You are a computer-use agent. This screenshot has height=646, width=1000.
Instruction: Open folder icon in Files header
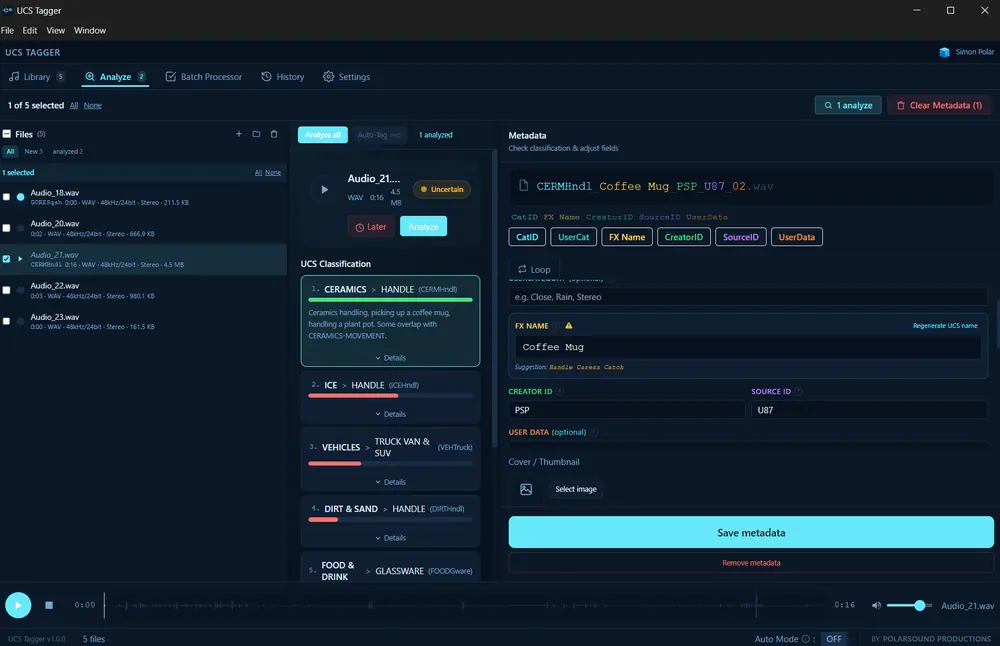[256, 134]
